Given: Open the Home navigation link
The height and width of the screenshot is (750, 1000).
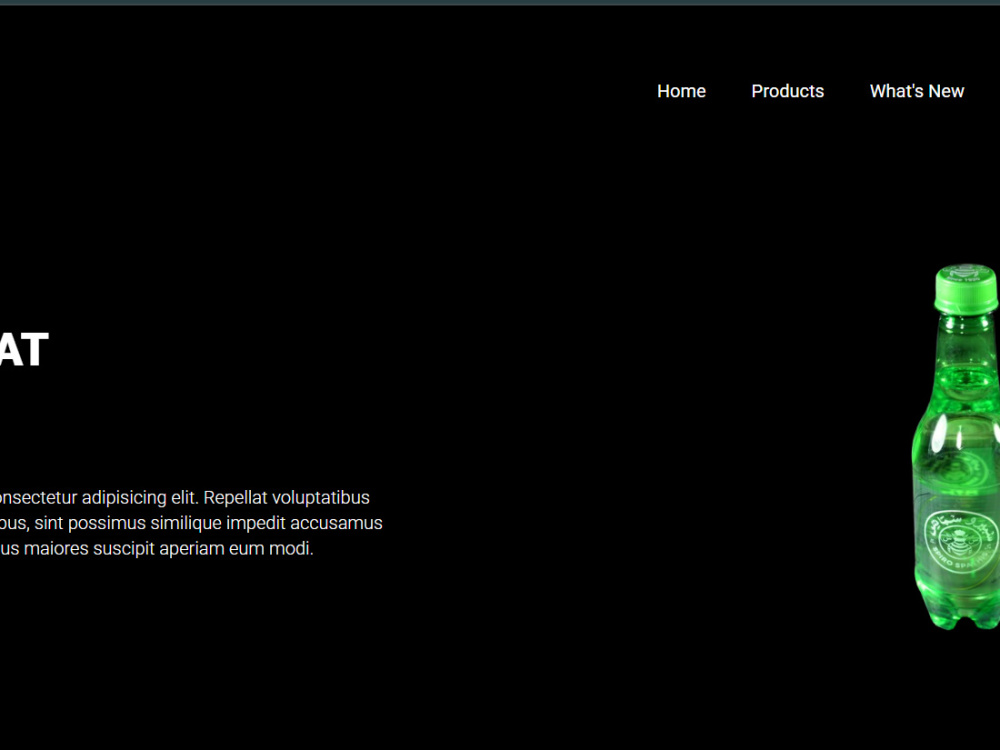Looking at the screenshot, I should point(681,91).
